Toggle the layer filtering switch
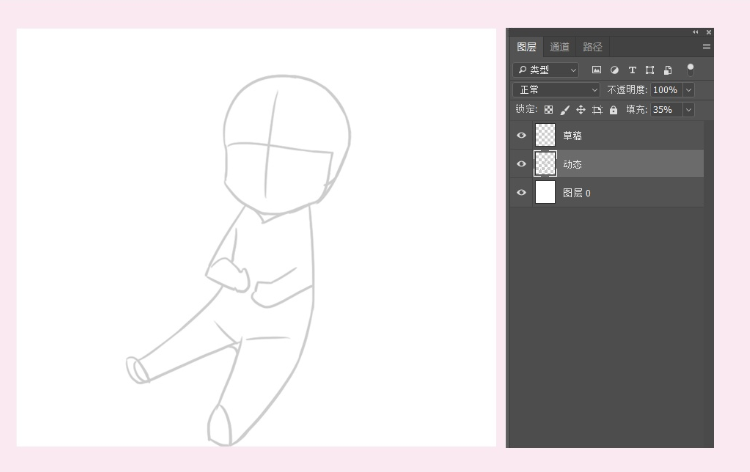The height and width of the screenshot is (472, 750). pyautogui.click(x=690, y=69)
